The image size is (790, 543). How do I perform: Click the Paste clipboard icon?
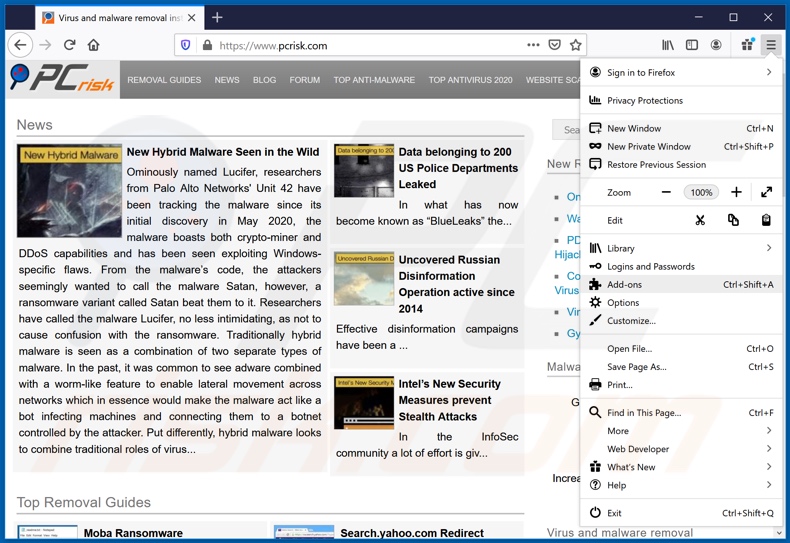coord(766,220)
